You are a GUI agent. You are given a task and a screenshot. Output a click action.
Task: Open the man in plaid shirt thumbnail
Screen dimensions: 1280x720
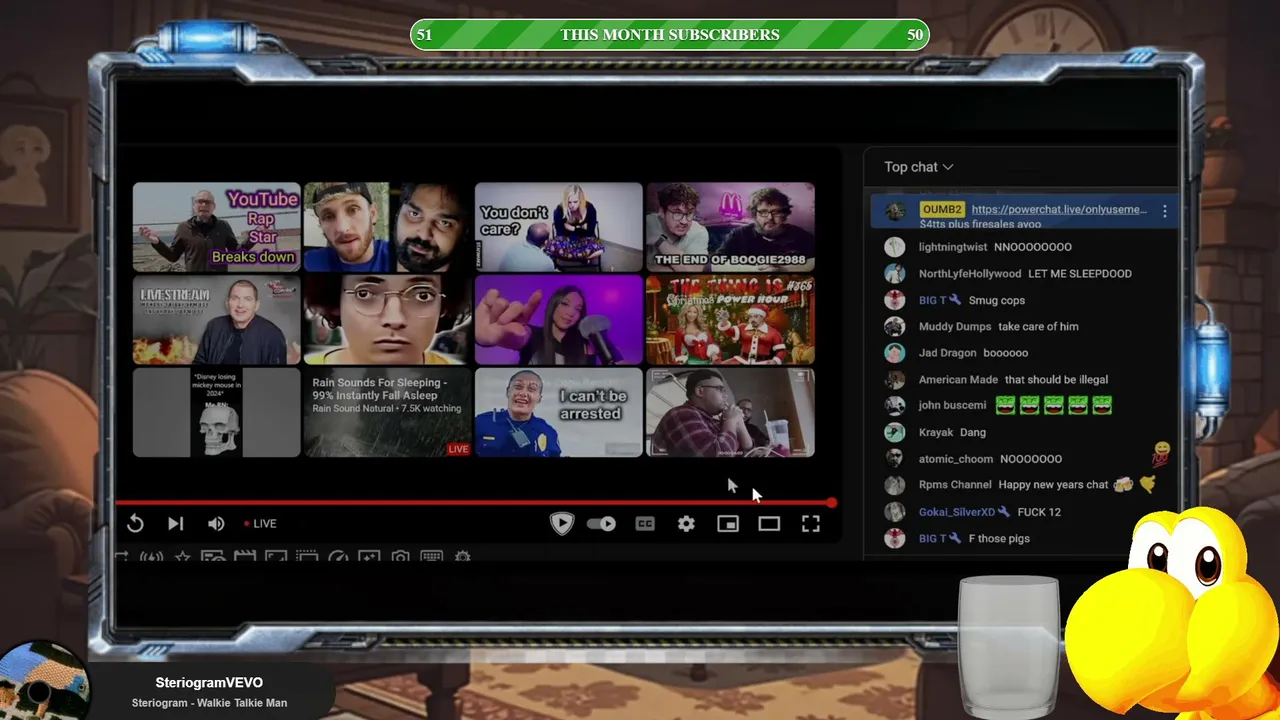tap(731, 413)
